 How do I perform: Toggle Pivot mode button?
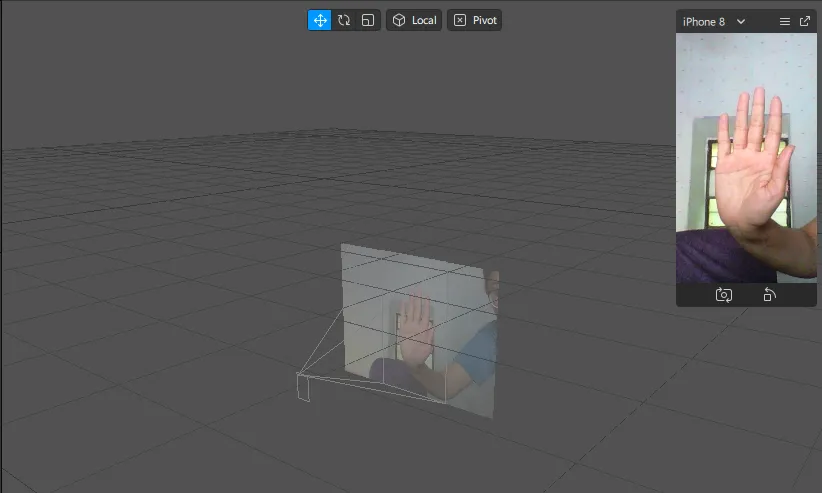click(474, 20)
